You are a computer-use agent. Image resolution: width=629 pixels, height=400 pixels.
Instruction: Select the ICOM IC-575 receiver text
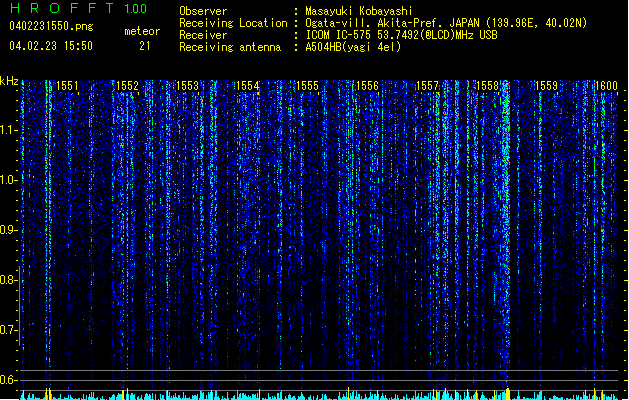[401, 35]
